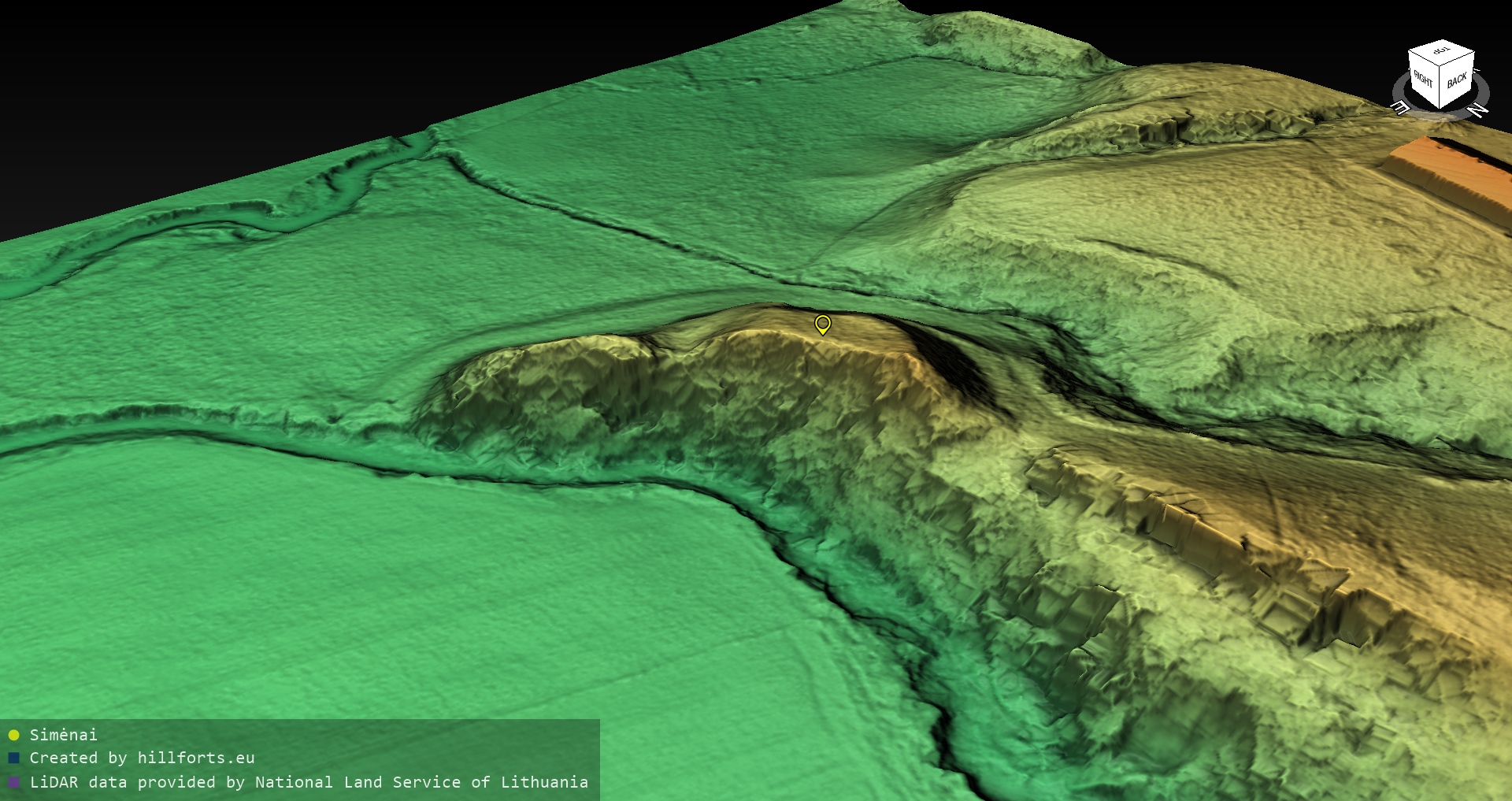
Task: Click the black empty background in the top-left
Action: (x=157, y=79)
